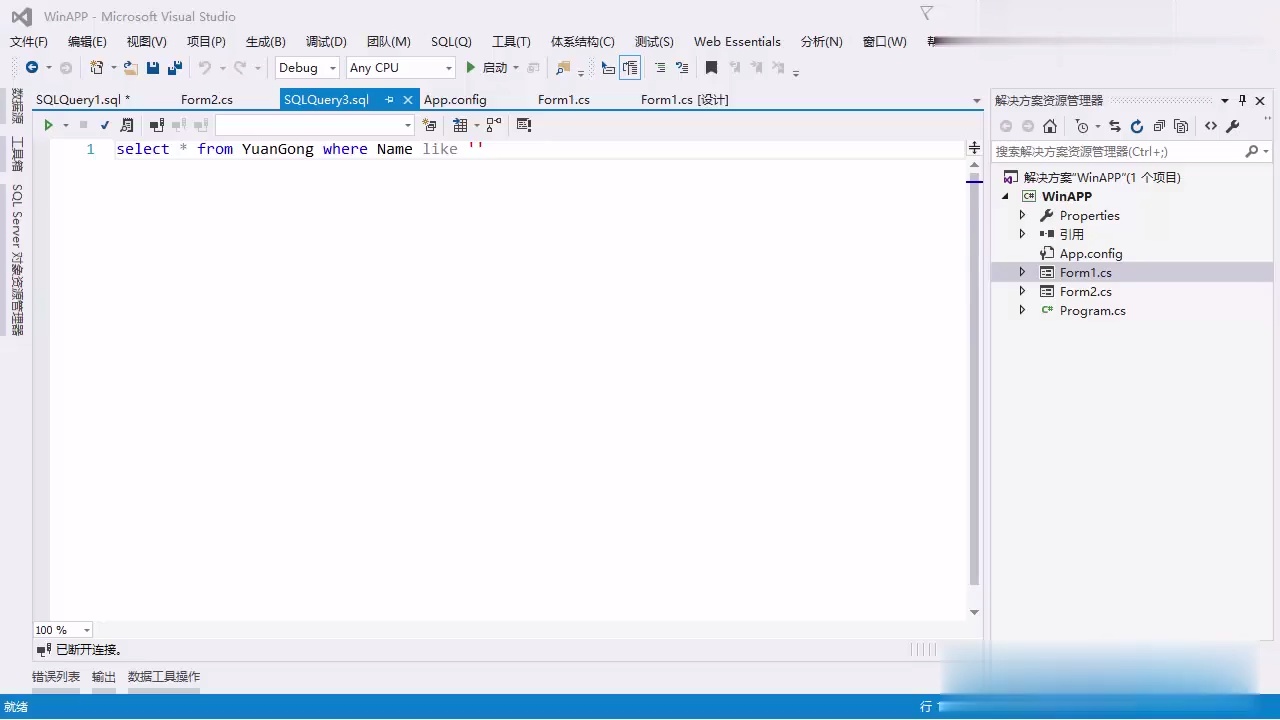This screenshot has width=1280, height=720.
Task: Pin the SQLQuery3.sql tab
Action: pyautogui.click(x=389, y=100)
